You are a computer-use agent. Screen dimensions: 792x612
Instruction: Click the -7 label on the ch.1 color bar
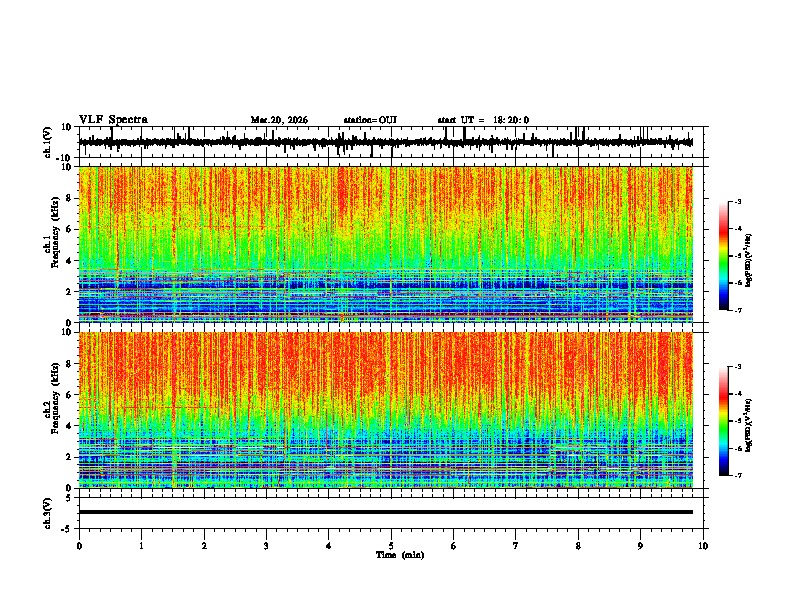pos(737,310)
